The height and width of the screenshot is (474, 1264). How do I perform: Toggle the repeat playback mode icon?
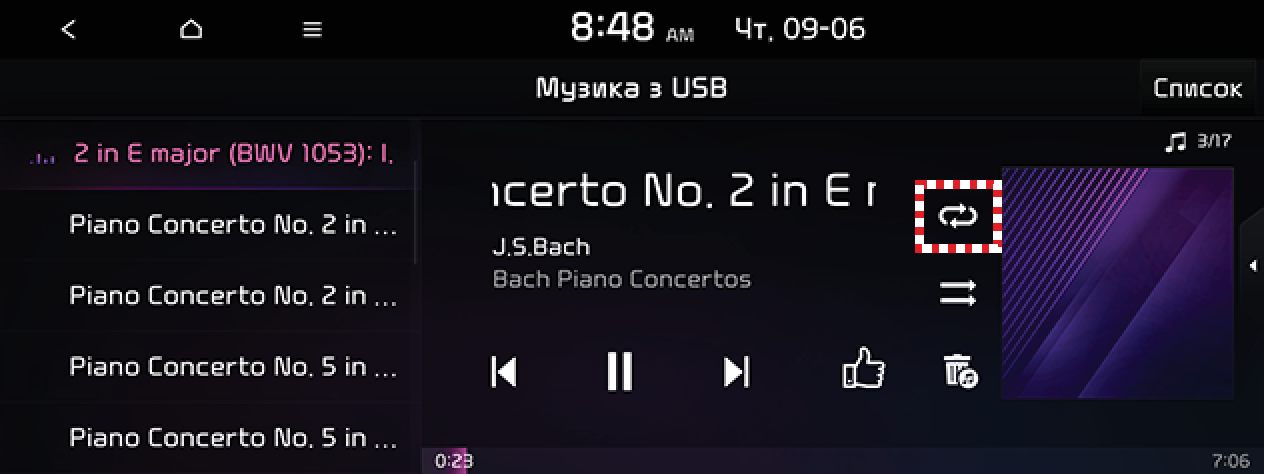[958, 216]
